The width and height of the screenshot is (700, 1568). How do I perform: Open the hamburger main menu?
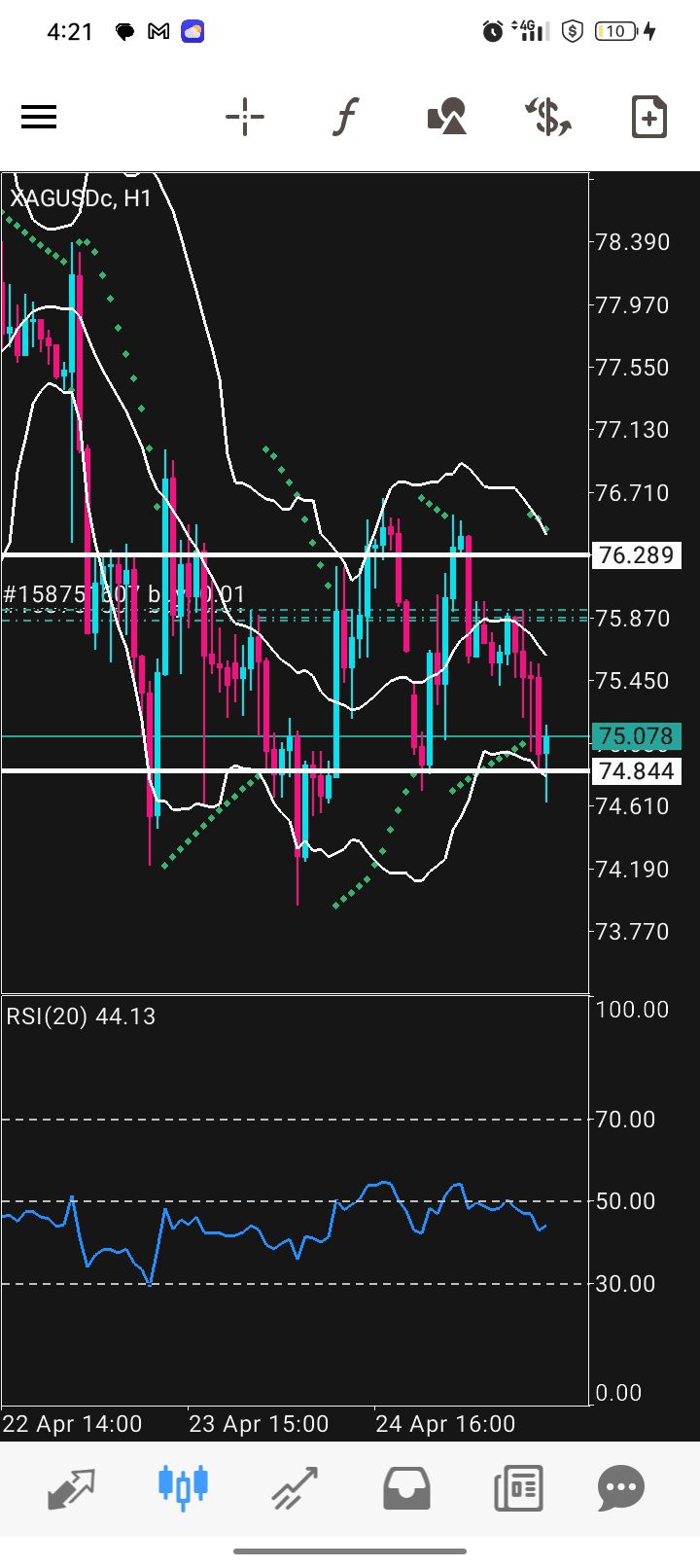[x=39, y=118]
